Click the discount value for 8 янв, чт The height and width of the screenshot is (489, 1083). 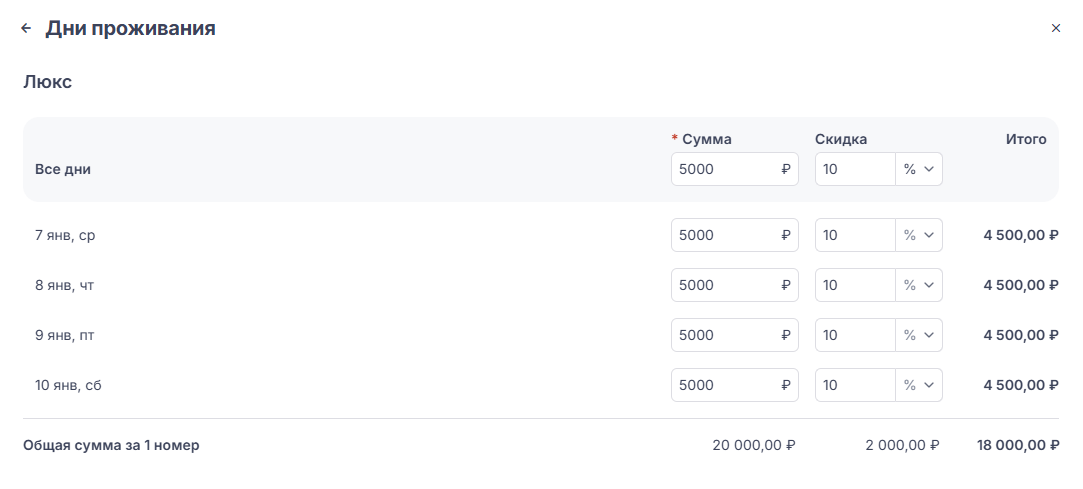coord(854,285)
